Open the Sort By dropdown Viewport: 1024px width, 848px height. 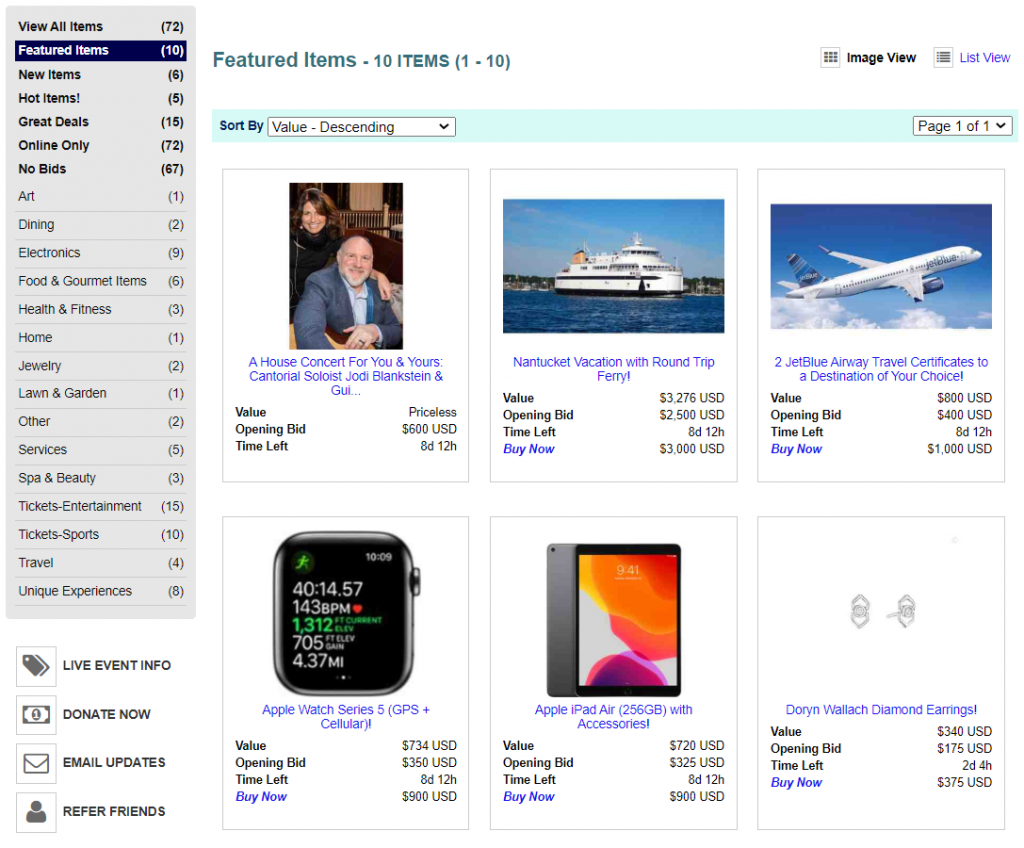pyautogui.click(x=361, y=127)
